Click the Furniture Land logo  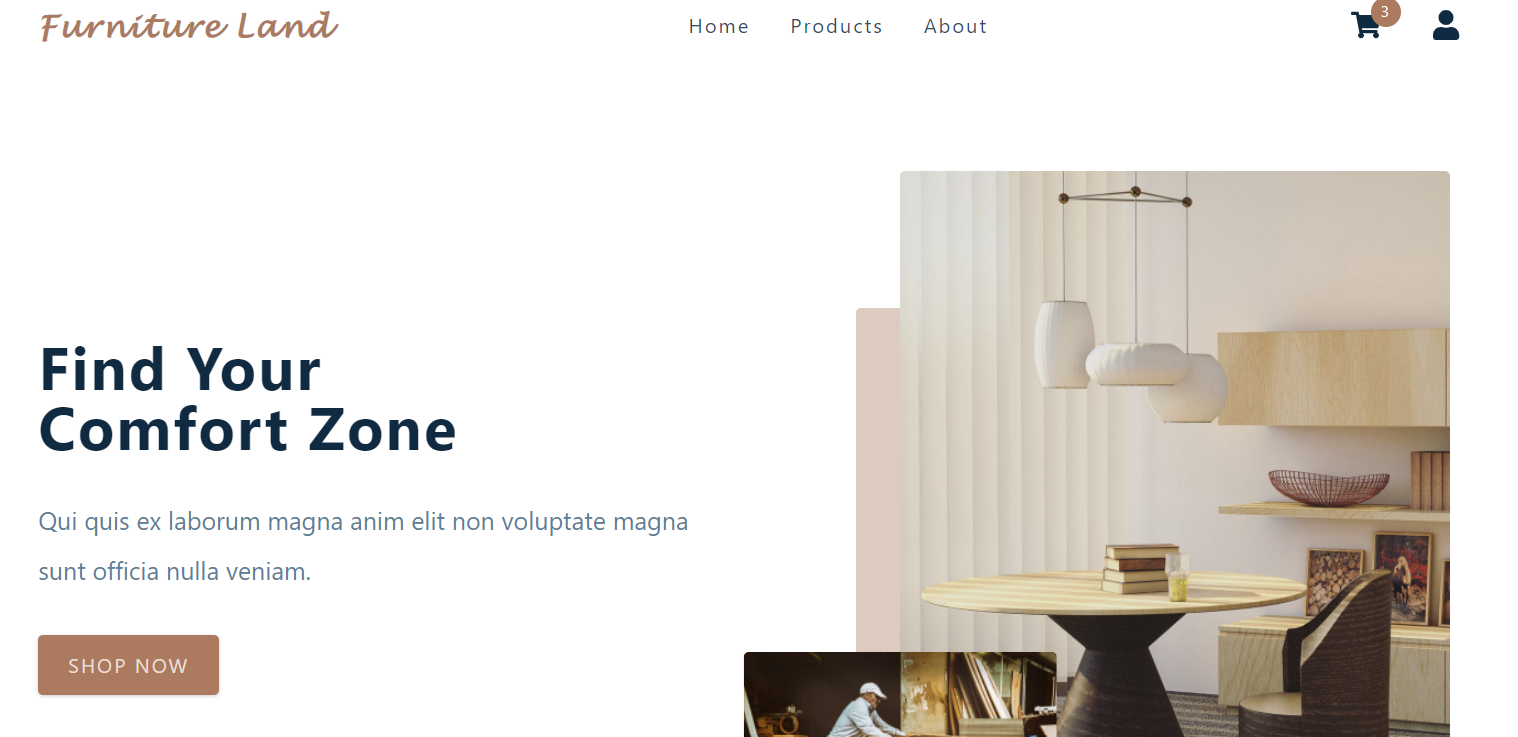189,26
